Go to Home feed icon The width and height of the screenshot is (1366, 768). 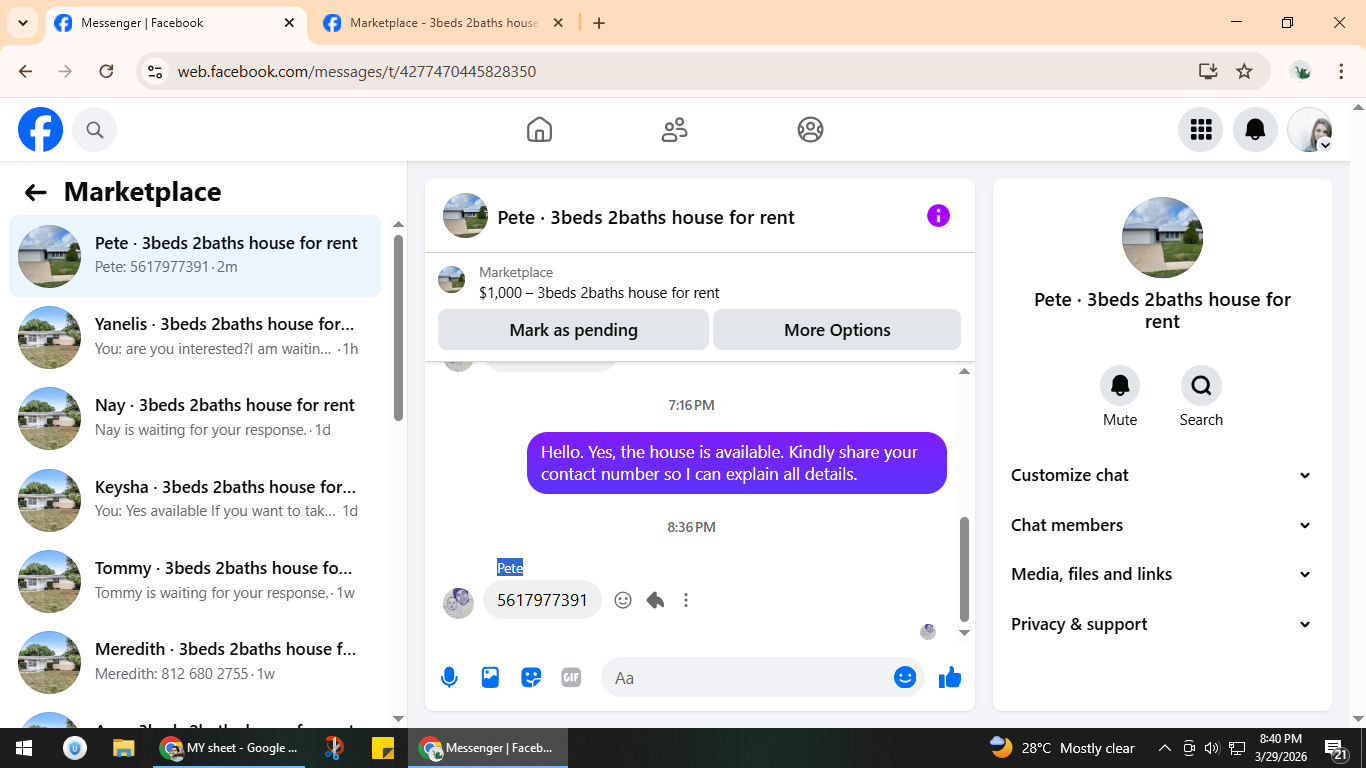539,130
